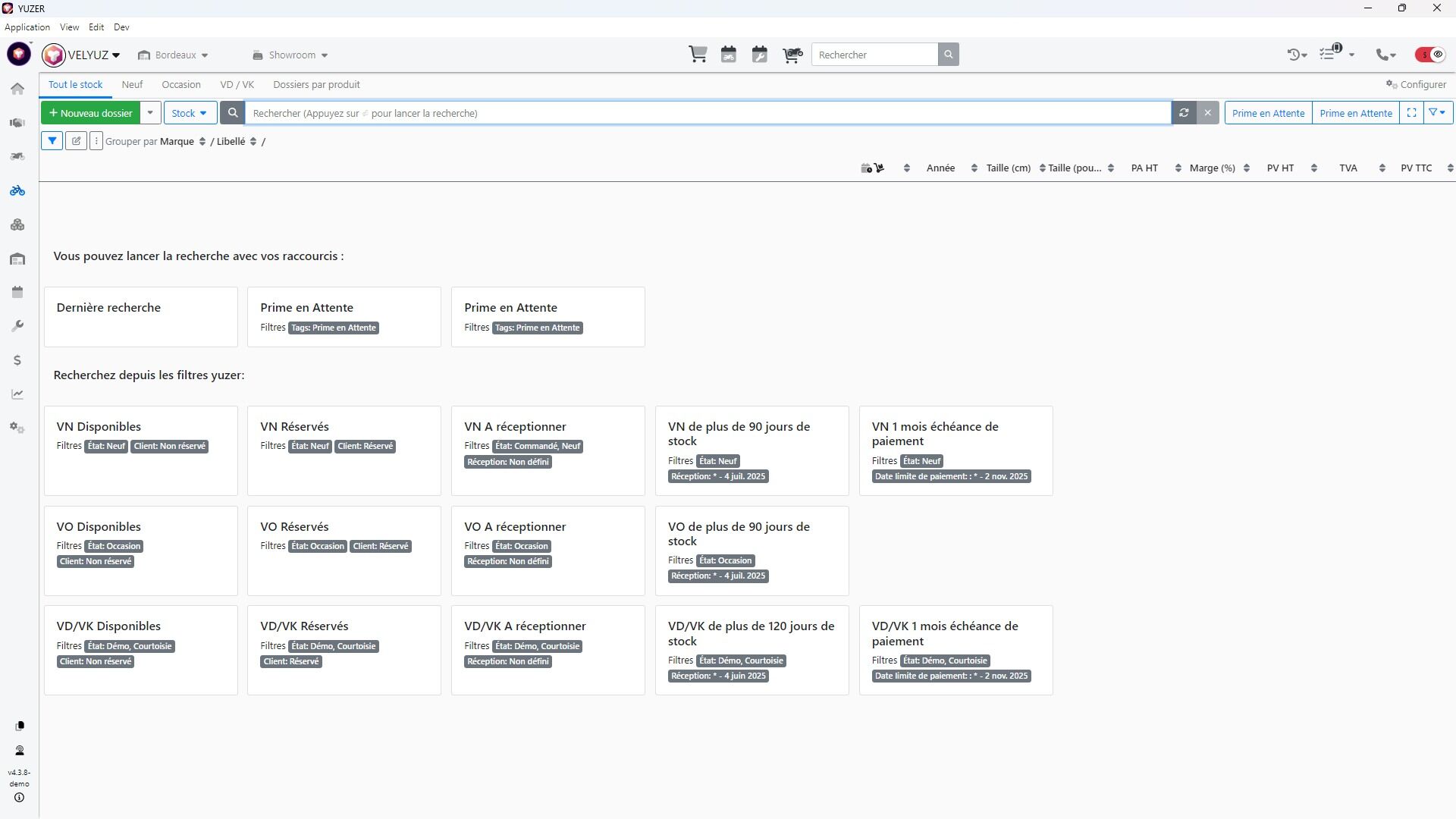Go to the home sidebar icon
This screenshot has width=1456, height=819.
[17, 89]
